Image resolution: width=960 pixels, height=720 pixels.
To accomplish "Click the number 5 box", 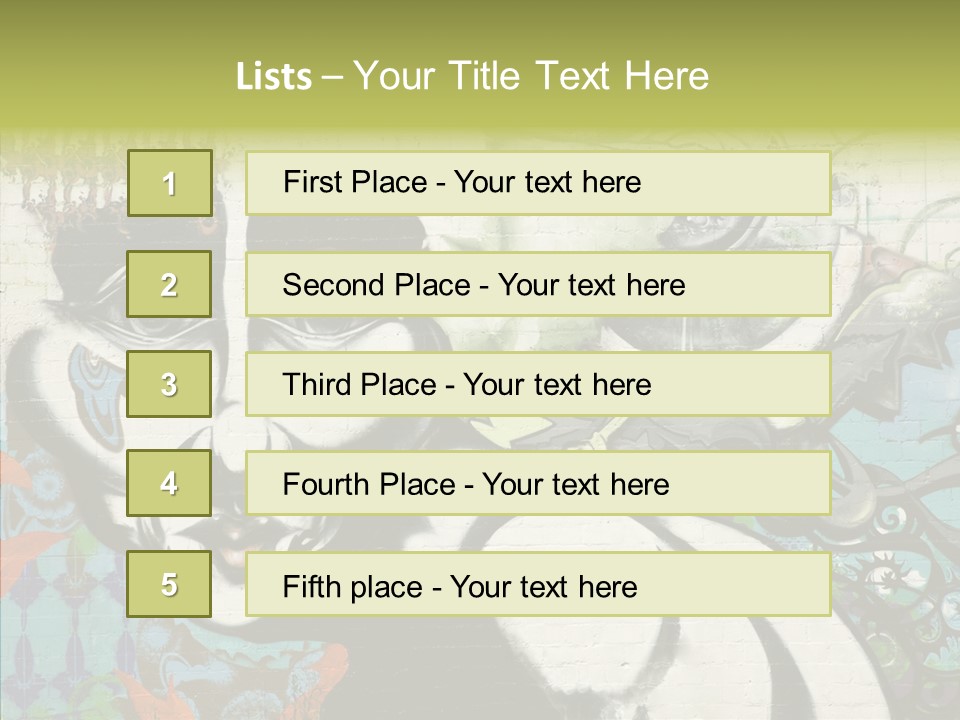I will pos(169,584).
